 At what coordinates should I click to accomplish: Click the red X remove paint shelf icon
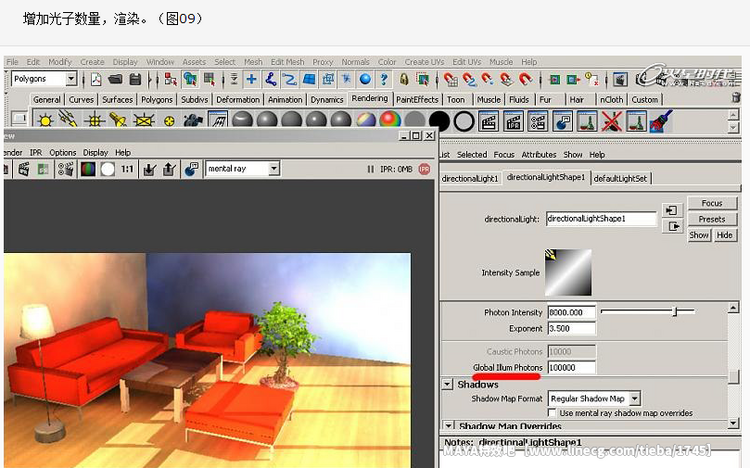(x=611, y=121)
